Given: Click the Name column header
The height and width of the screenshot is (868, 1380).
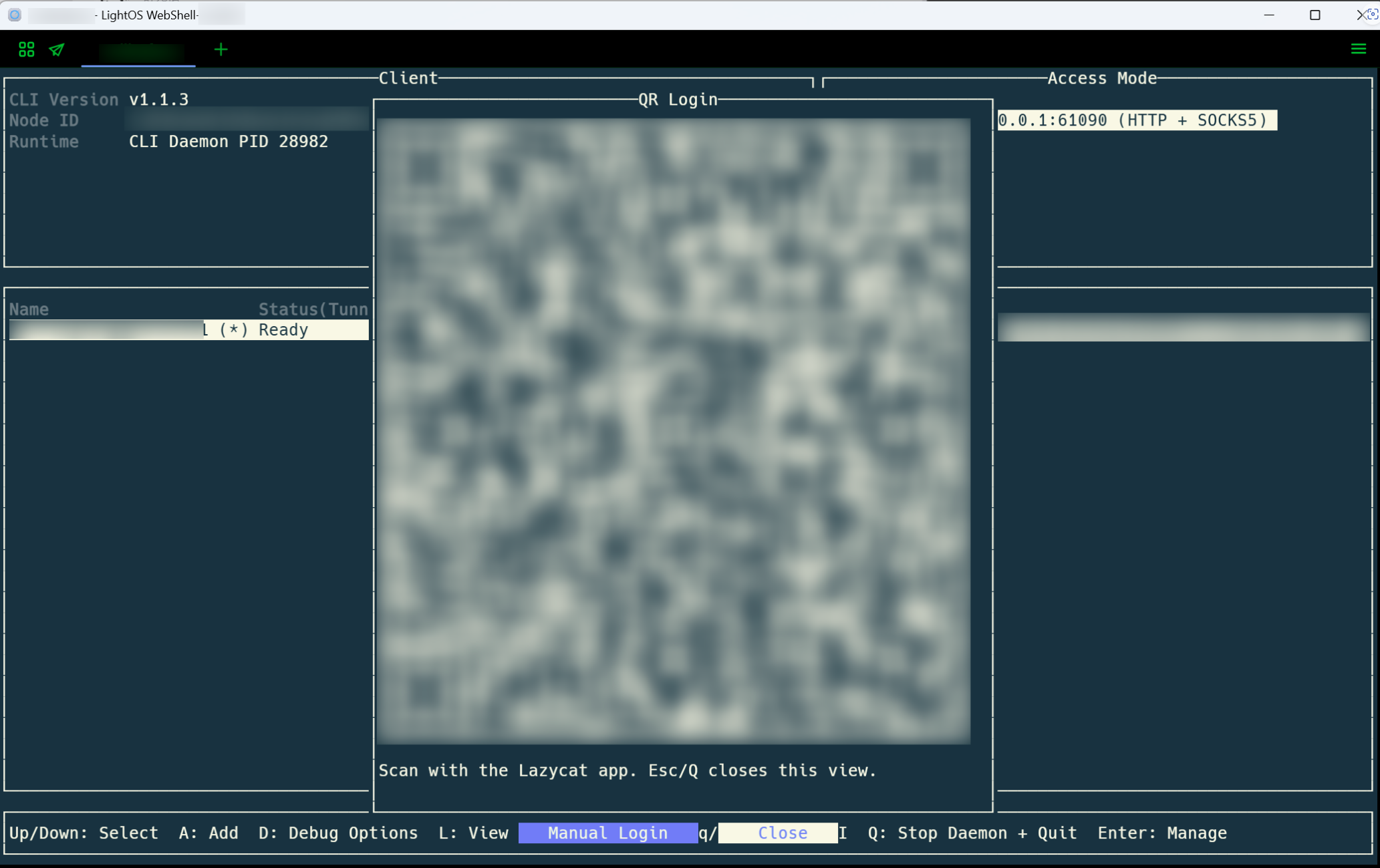Looking at the screenshot, I should point(29,309).
